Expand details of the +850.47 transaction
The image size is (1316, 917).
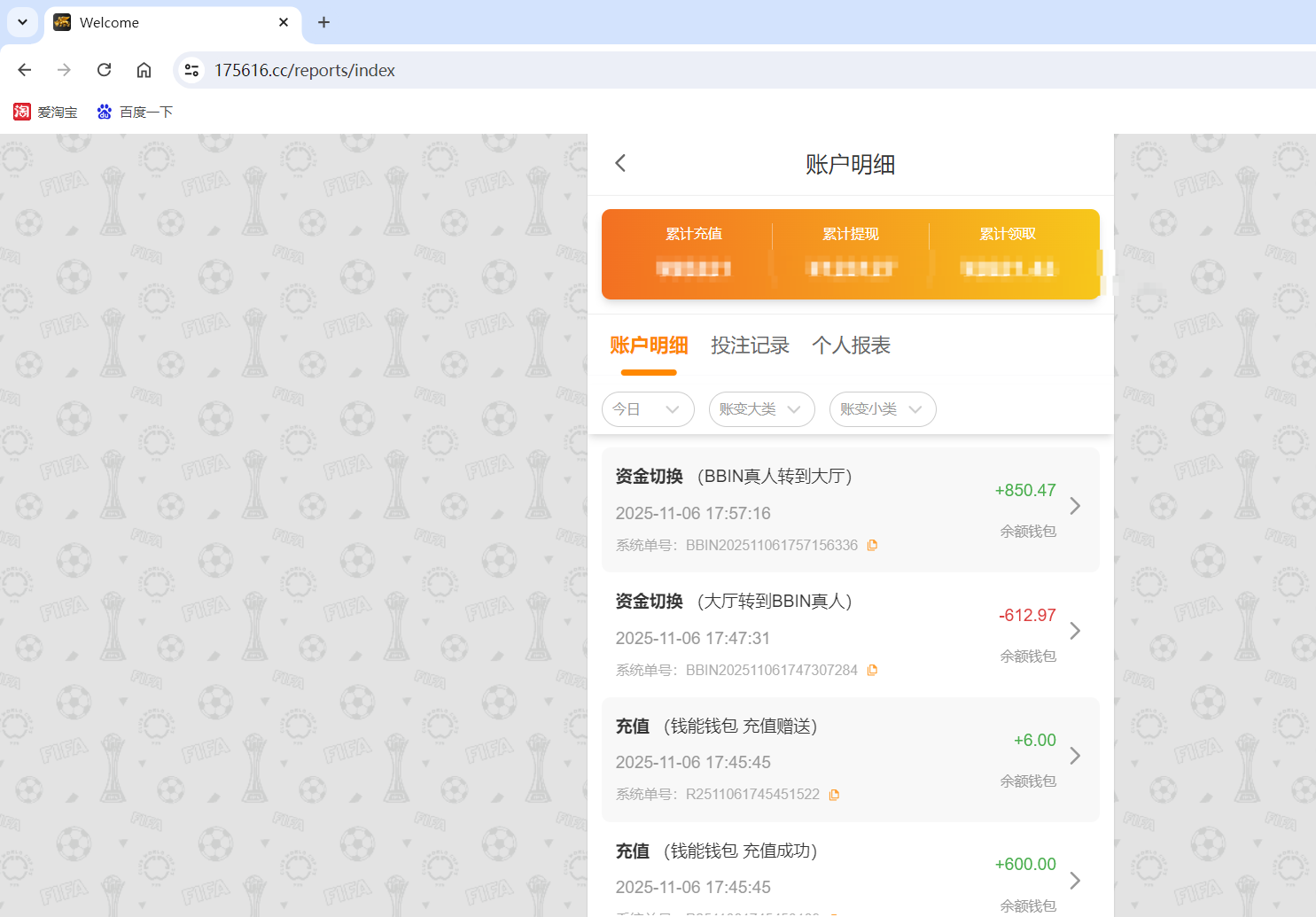tap(1075, 506)
